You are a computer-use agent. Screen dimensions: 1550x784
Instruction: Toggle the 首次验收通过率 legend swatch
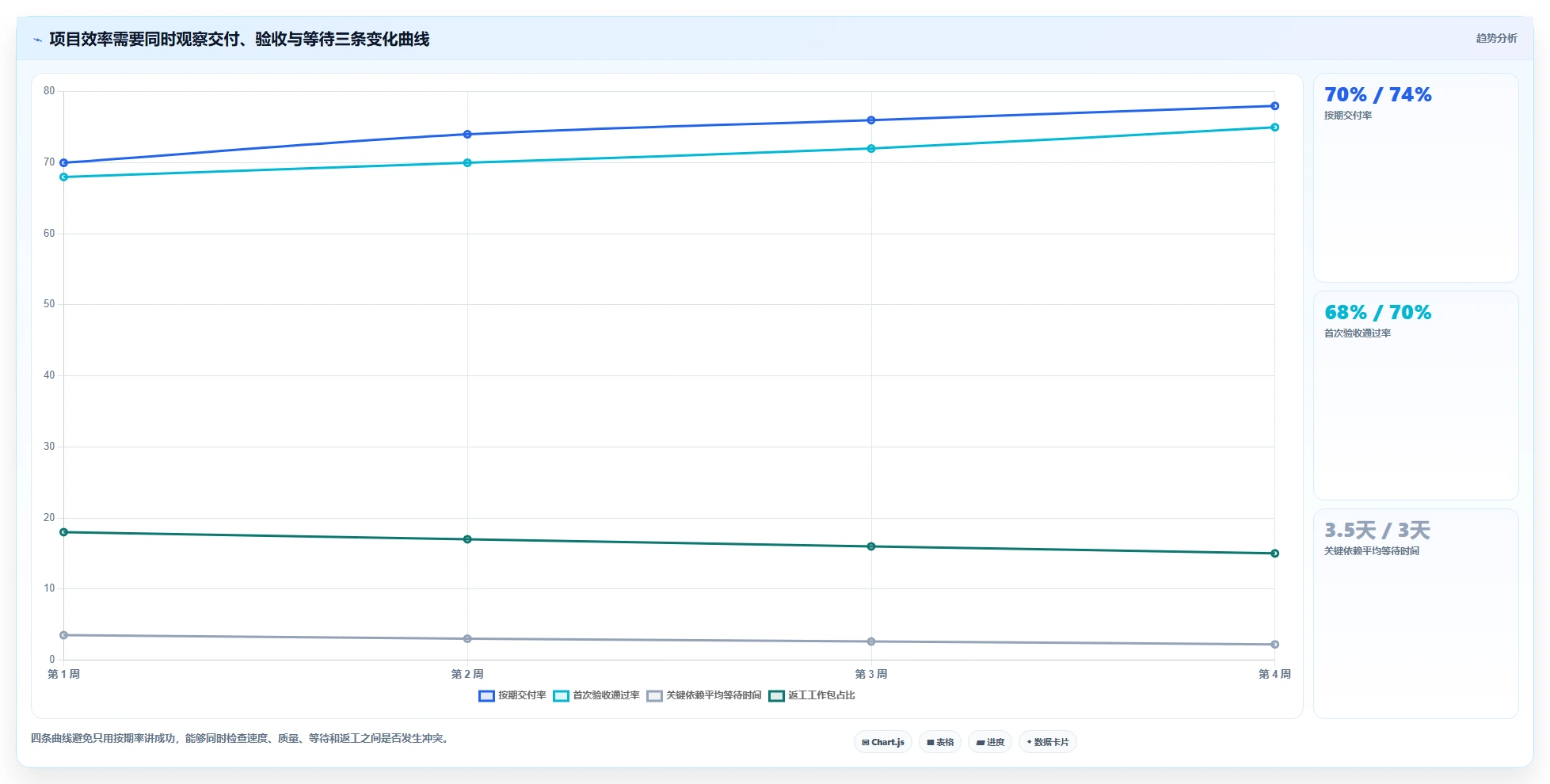tap(561, 696)
